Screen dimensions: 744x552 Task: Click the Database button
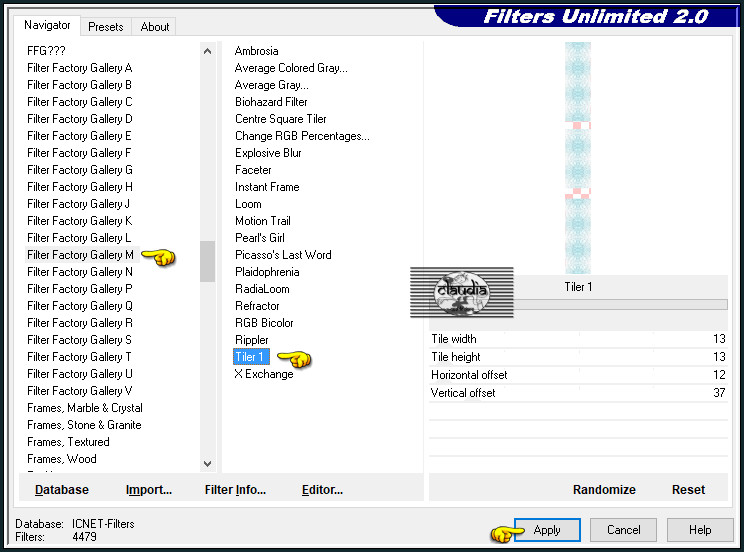click(x=62, y=489)
